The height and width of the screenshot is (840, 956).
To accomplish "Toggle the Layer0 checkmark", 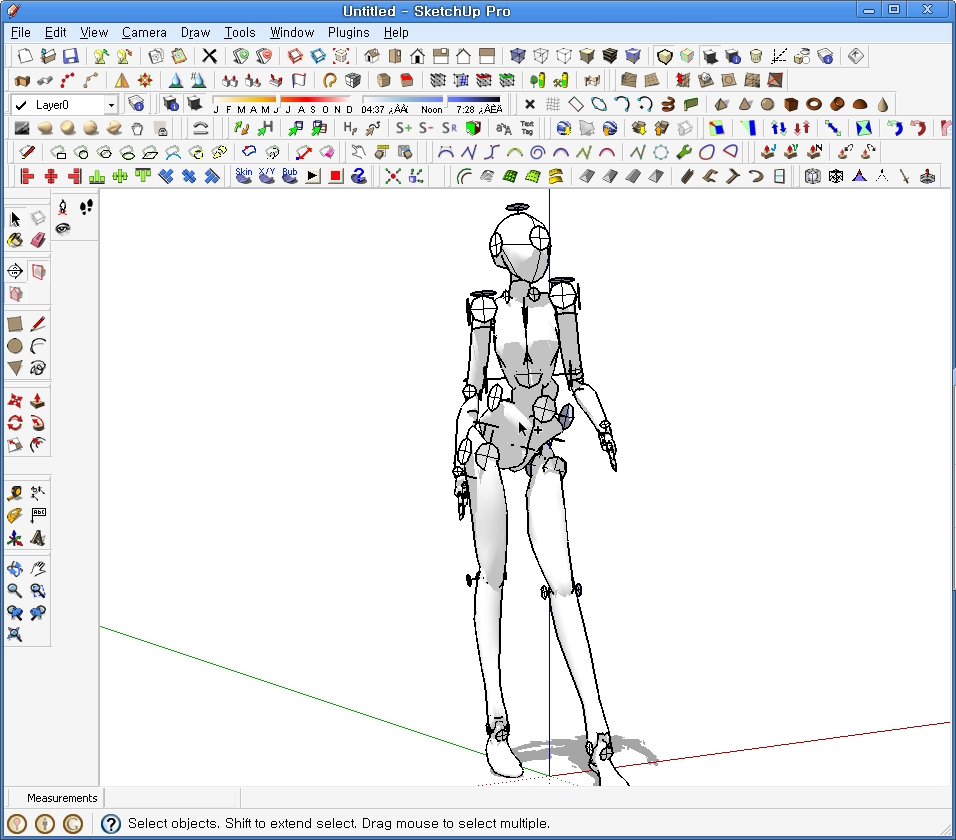I will click(x=21, y=105).
